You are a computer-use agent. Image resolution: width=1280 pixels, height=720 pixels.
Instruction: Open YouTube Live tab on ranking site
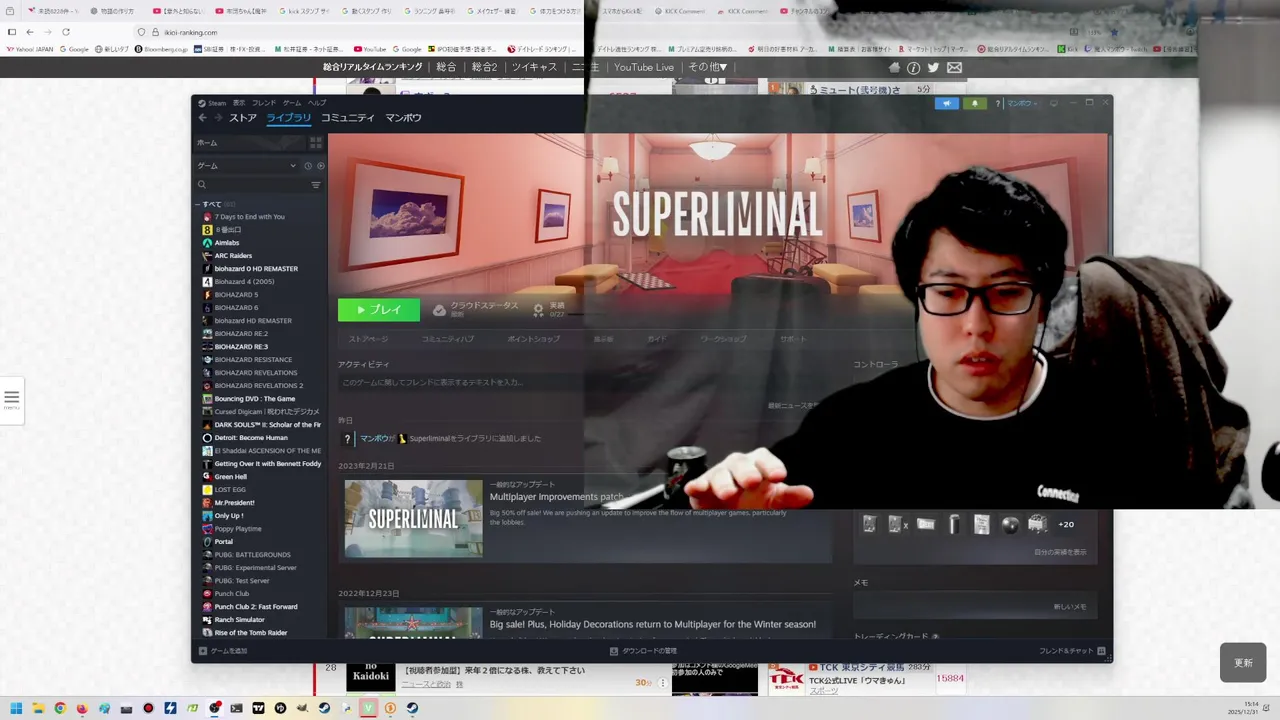pyautogui.click(x=644, y=67)
